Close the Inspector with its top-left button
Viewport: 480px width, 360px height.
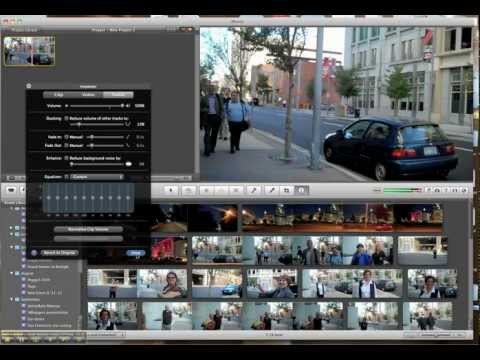29,86
